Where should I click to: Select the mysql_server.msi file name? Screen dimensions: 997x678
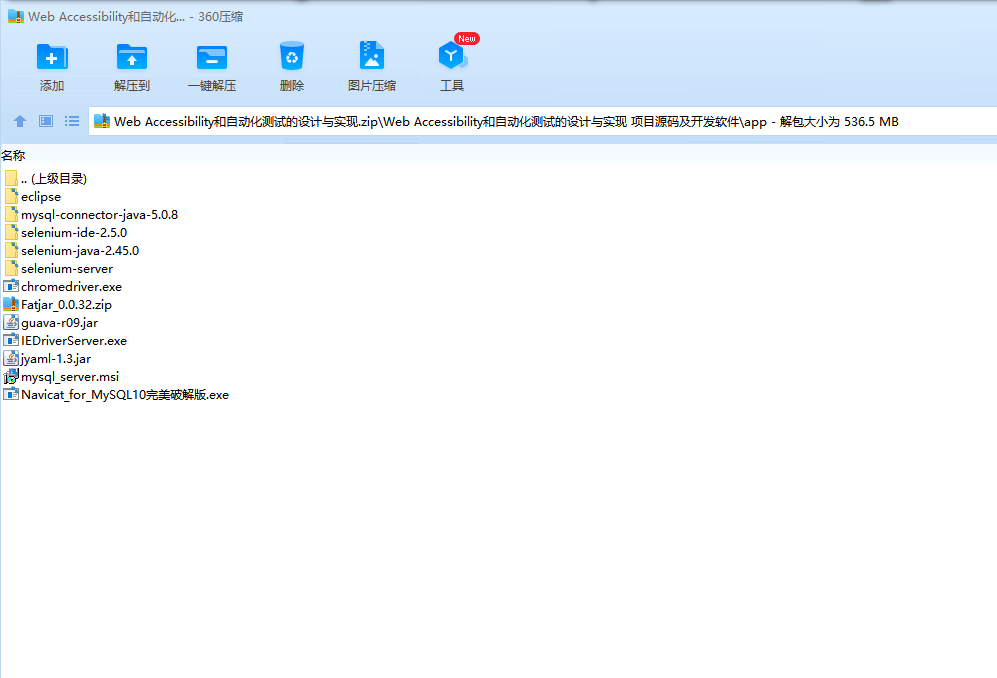tap(70, 377)
